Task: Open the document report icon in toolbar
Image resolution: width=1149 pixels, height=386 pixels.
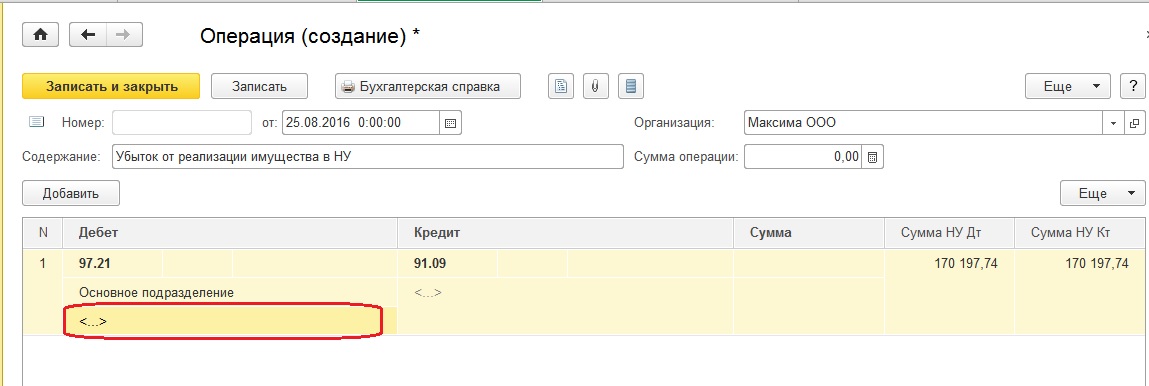Action: [x=561, y=86]
